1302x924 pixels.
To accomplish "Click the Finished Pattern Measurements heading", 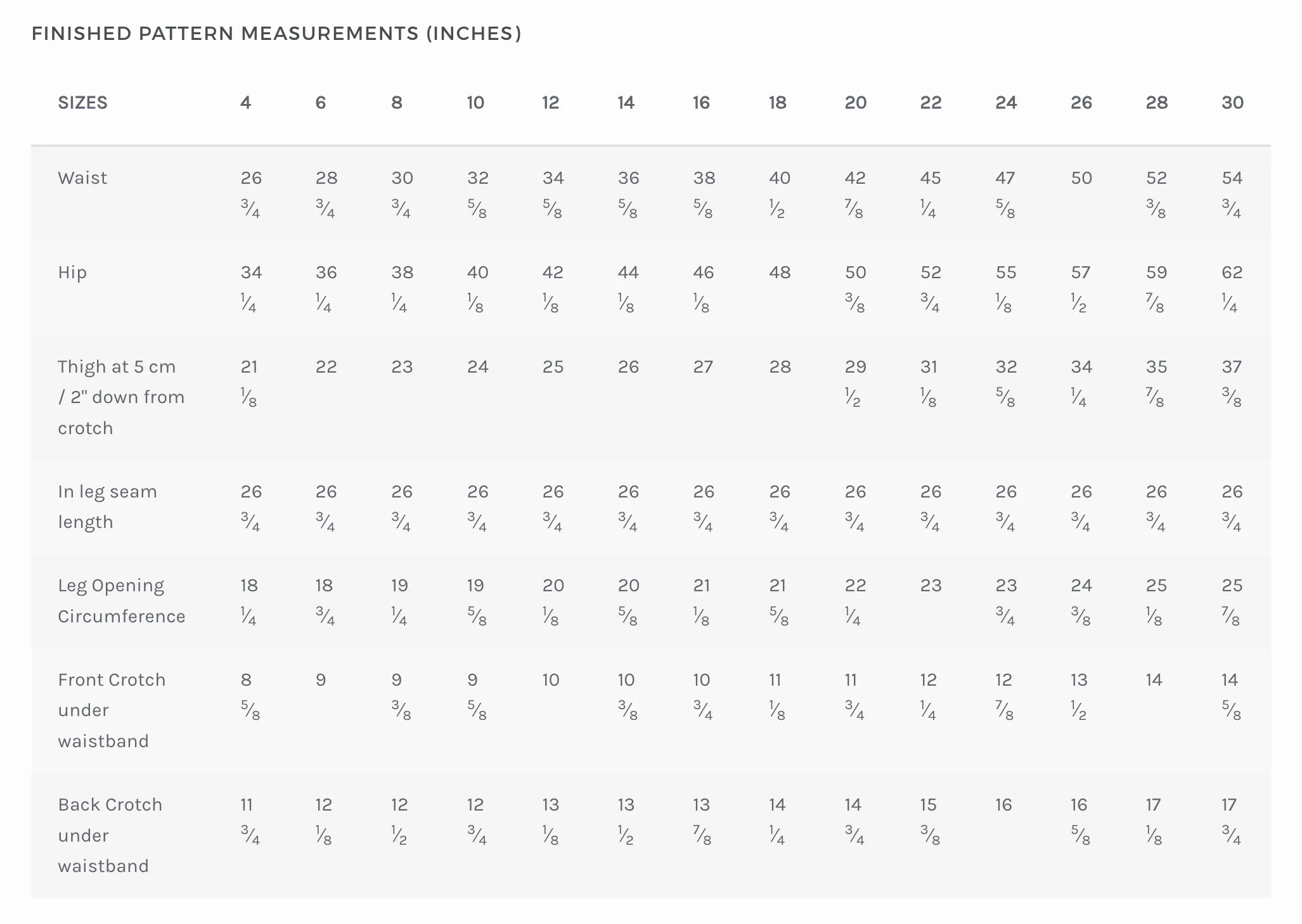I will [276, 34].
